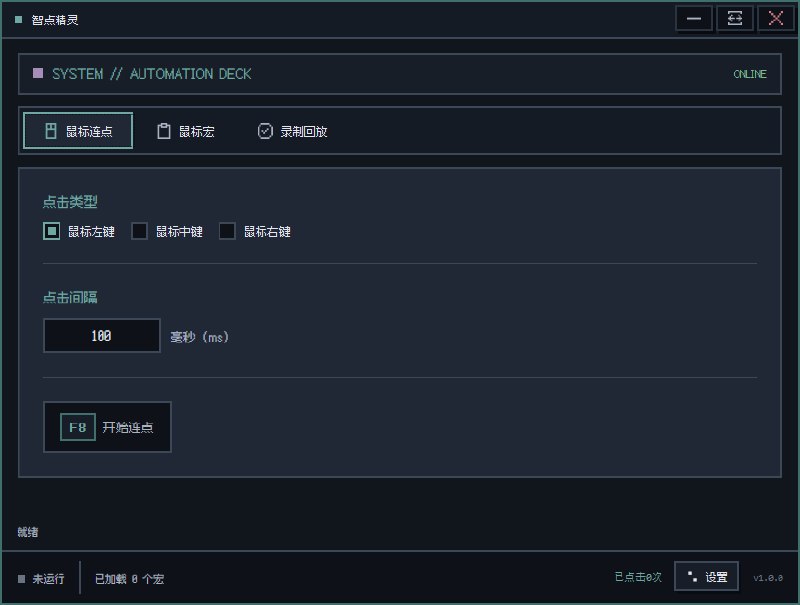Click the SYSTEM // AUTOMATION DECK header
800x605 pixels.
(x=152, y=74)
